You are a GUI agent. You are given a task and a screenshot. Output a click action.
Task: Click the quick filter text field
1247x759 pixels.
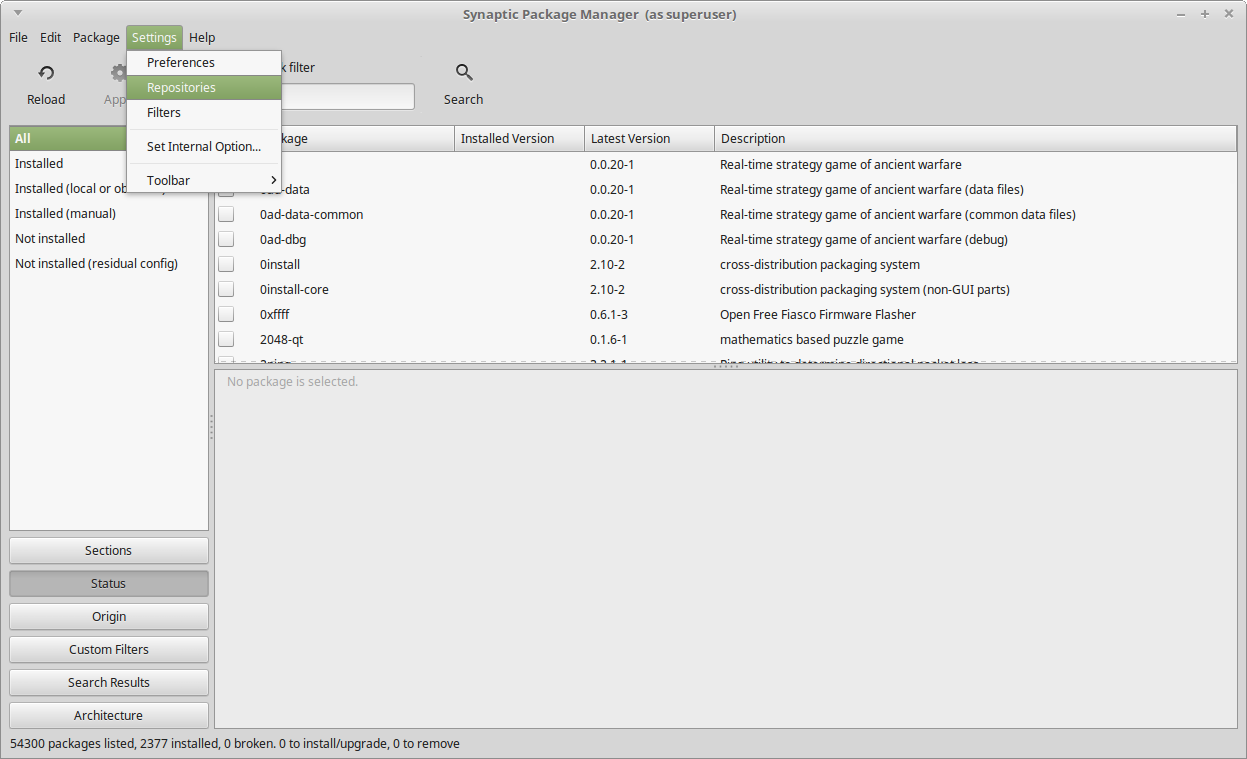pos(347,97)
